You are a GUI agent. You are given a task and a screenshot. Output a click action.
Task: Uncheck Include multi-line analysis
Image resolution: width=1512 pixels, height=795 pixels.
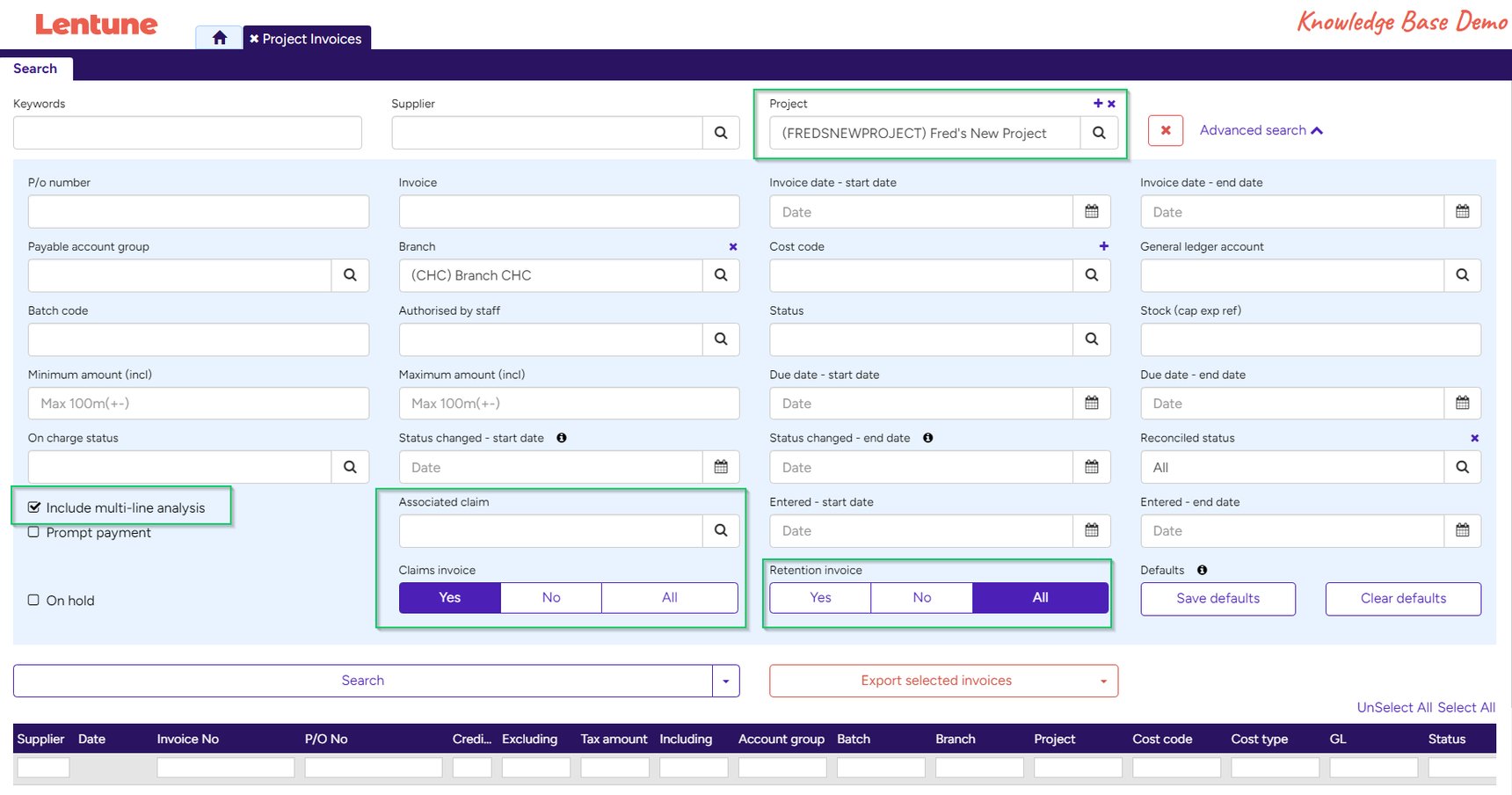coord(33,507)
